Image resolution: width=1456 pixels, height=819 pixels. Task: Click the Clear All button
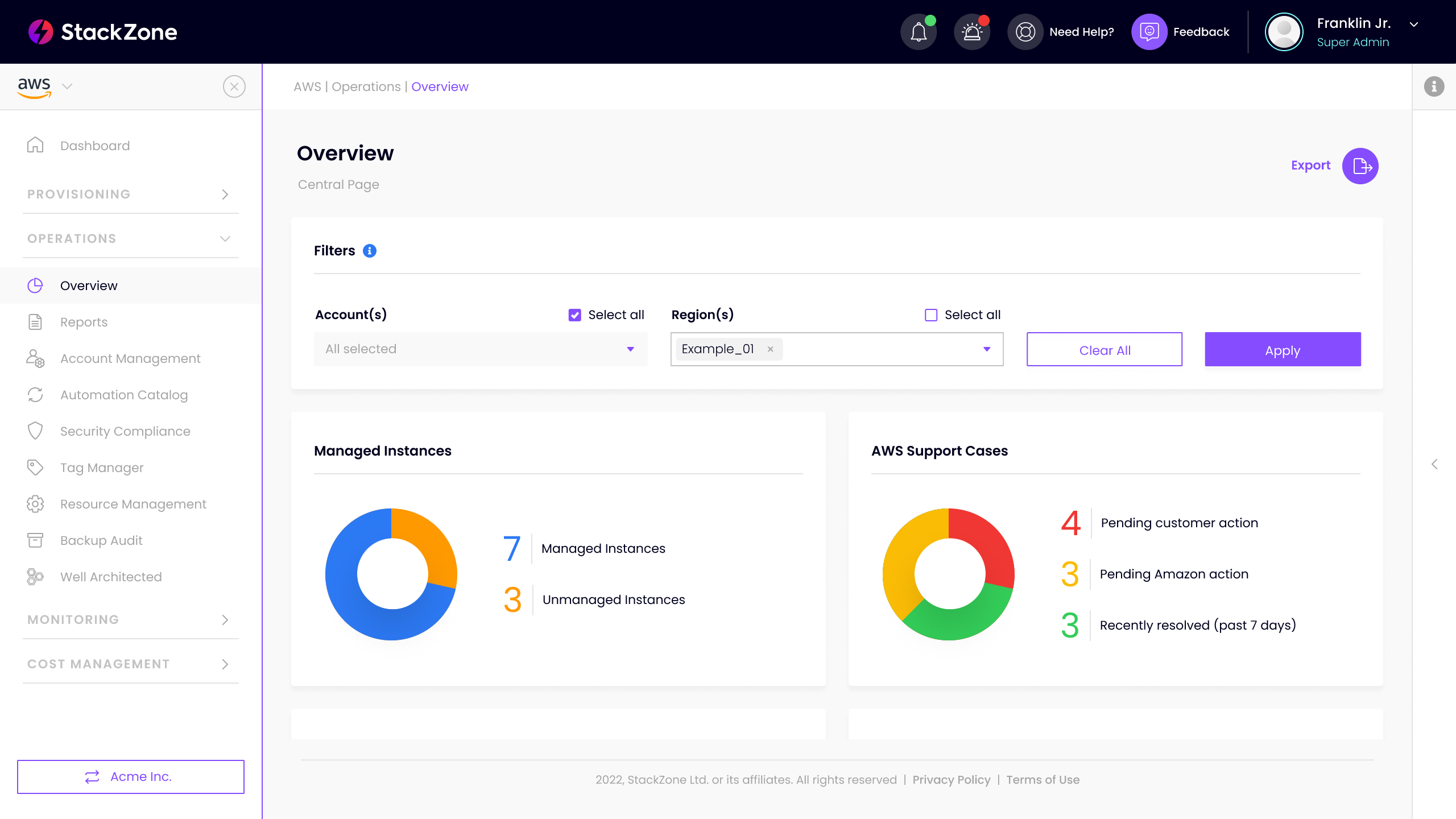pos(1105,349)
